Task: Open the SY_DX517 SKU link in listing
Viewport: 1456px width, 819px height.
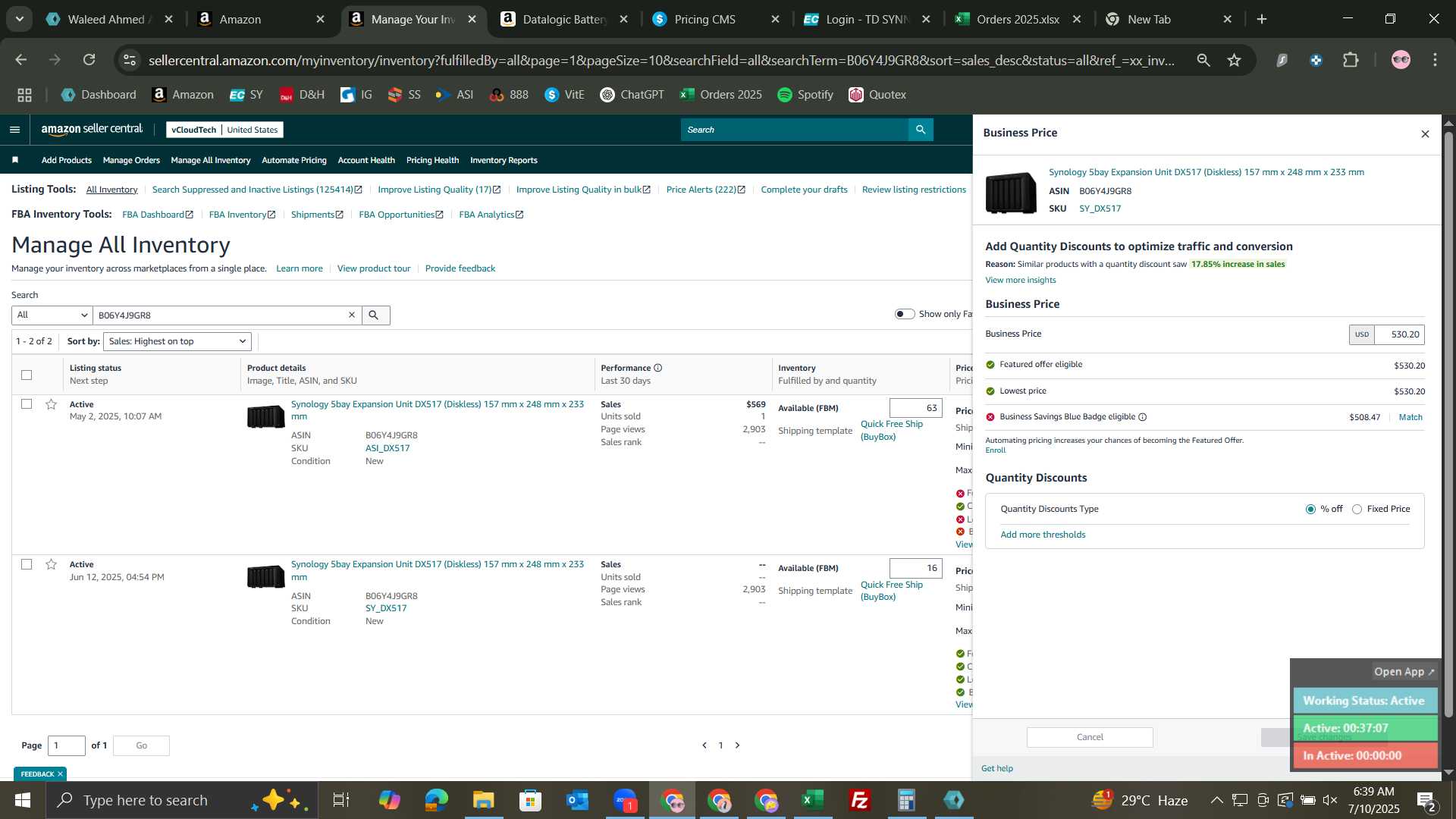Action: (x=386, y=608)
